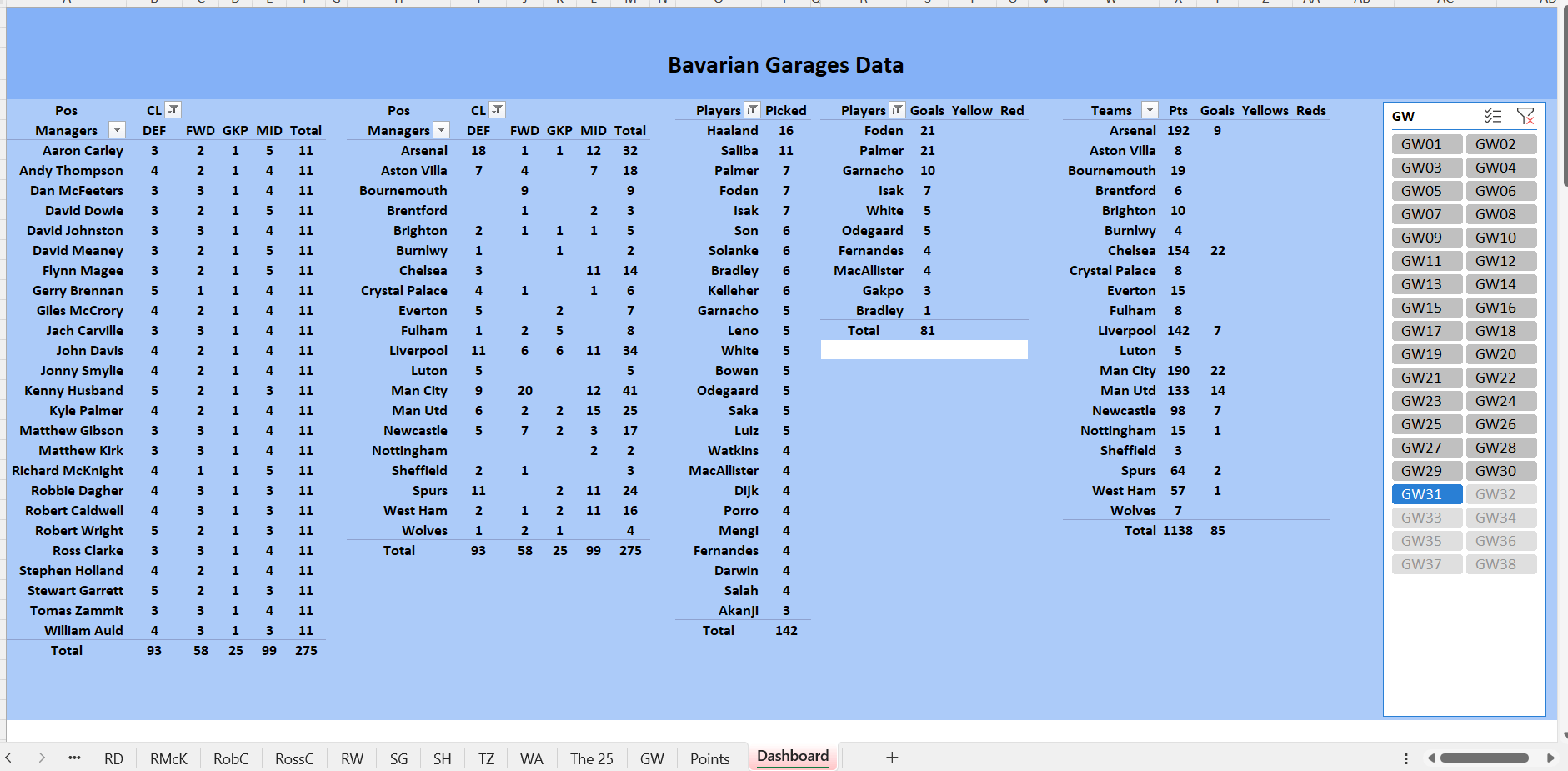The height and width of the screenshot is (771, 1568).
Task: Click the horizontal scrollbar thumb
Action: coord(1485,758)
